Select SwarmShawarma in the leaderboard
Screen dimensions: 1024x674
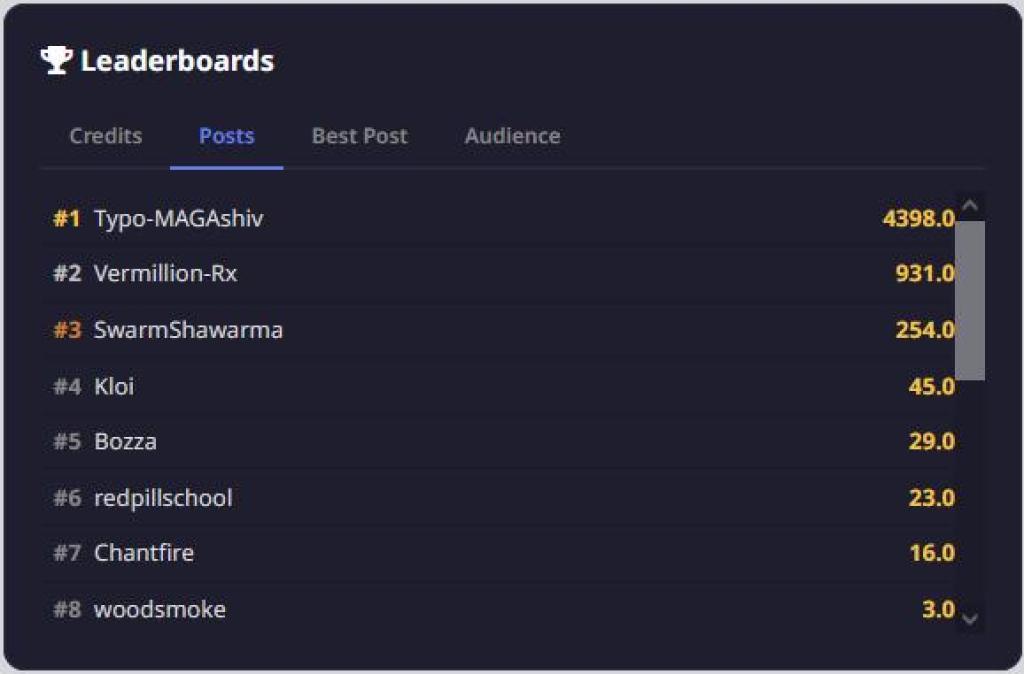coord(188,330)
